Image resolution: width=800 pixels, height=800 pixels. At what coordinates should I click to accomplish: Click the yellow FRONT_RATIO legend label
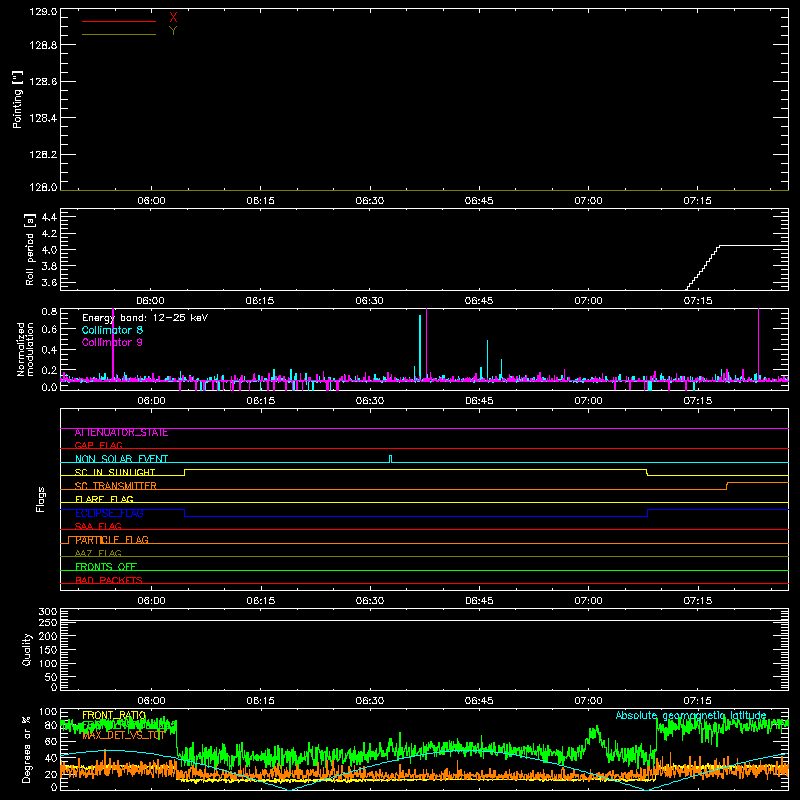tap(114, 715)
